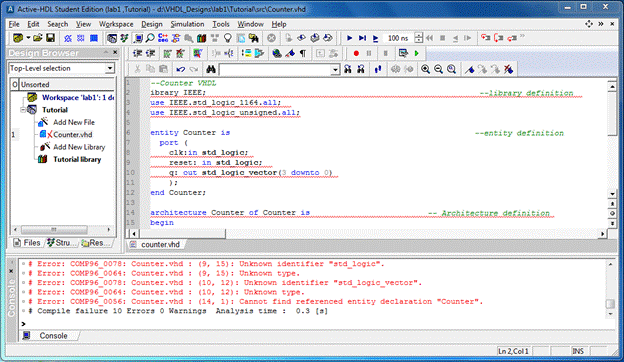
Task: Switch to the Res... resources tab
Action: pos(95,243)
